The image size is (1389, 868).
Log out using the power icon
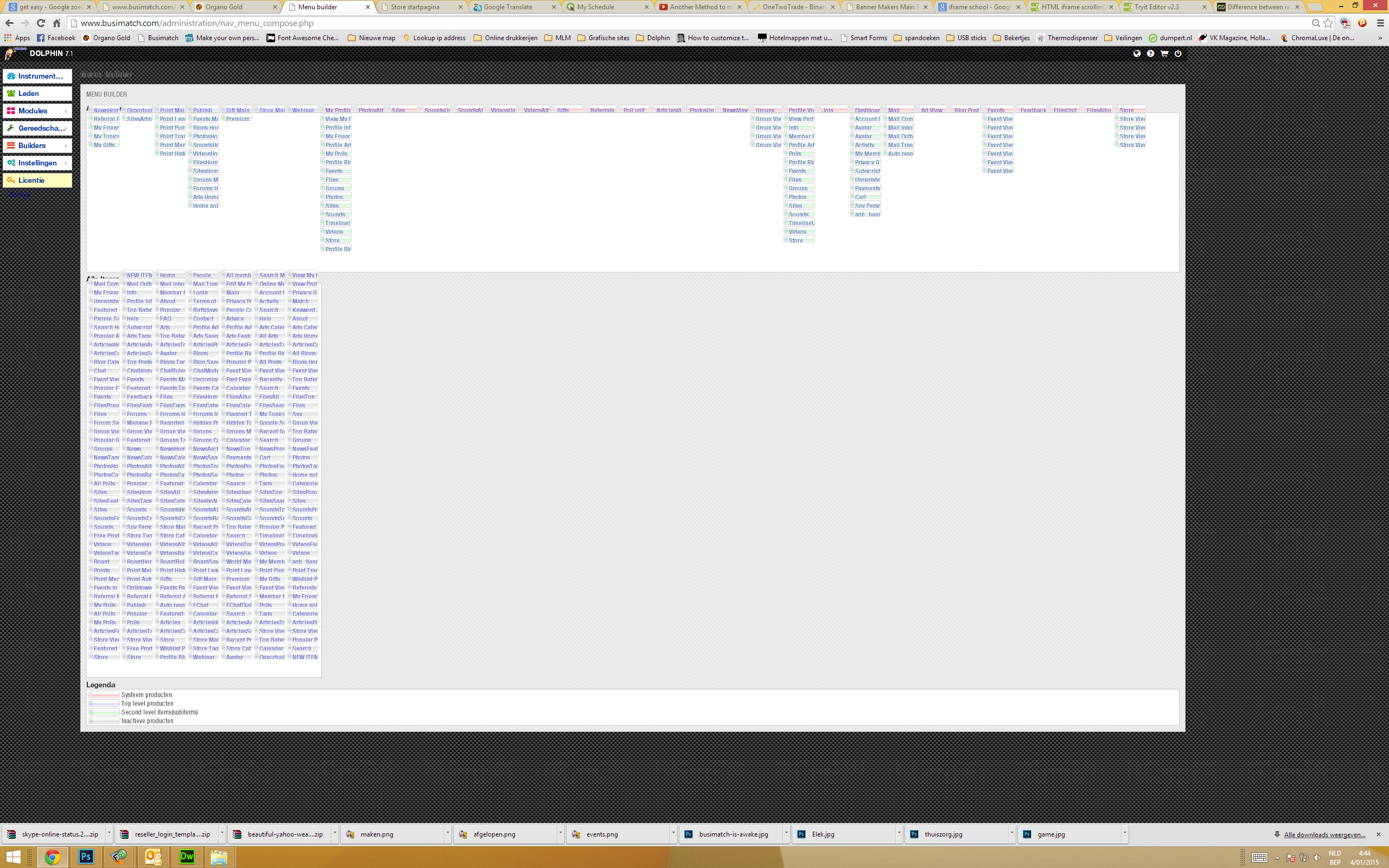1178,53
